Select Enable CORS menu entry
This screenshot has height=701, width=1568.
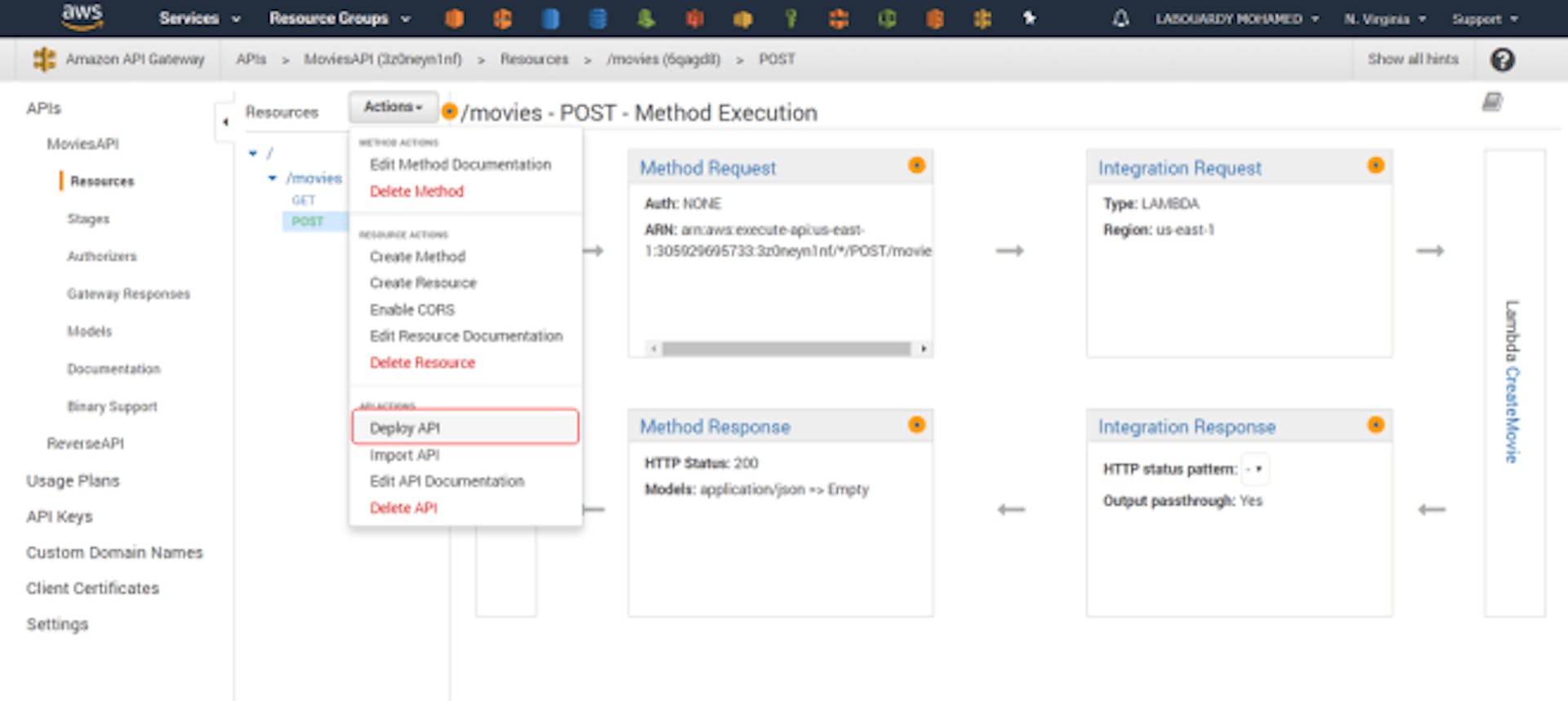[x=412, y=310]
